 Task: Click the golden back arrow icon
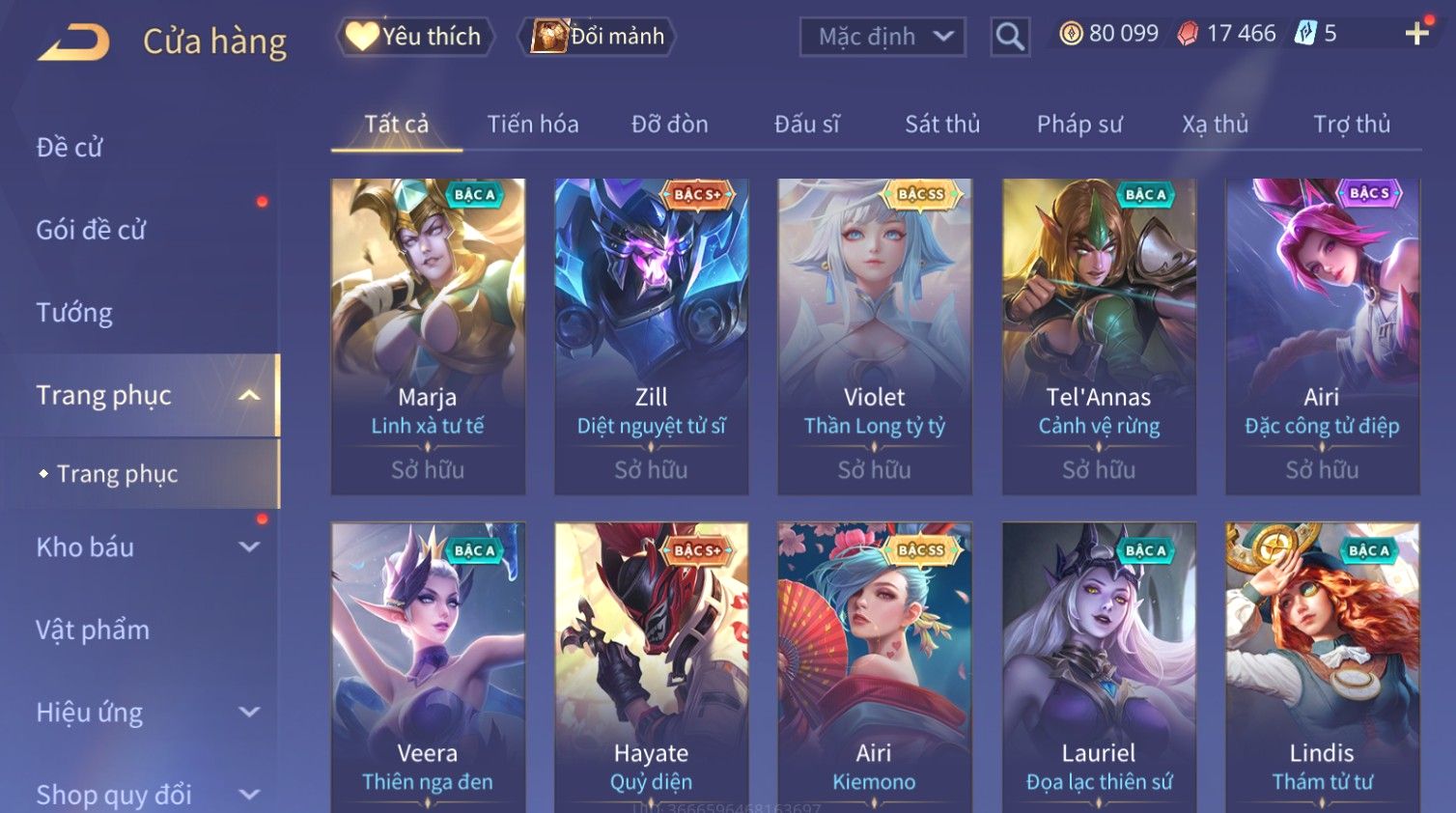tap(74, 42)
